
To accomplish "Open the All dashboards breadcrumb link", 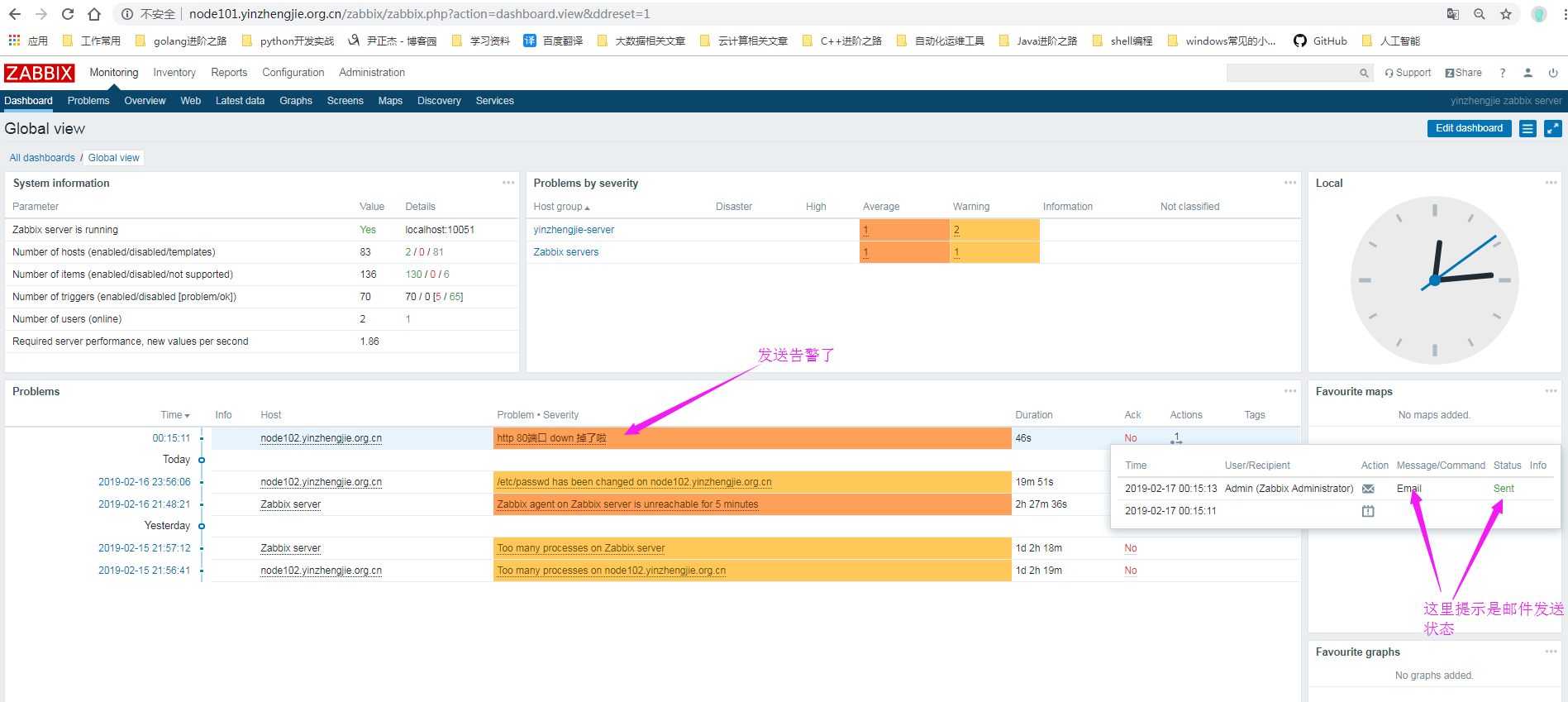I will 42,158.
